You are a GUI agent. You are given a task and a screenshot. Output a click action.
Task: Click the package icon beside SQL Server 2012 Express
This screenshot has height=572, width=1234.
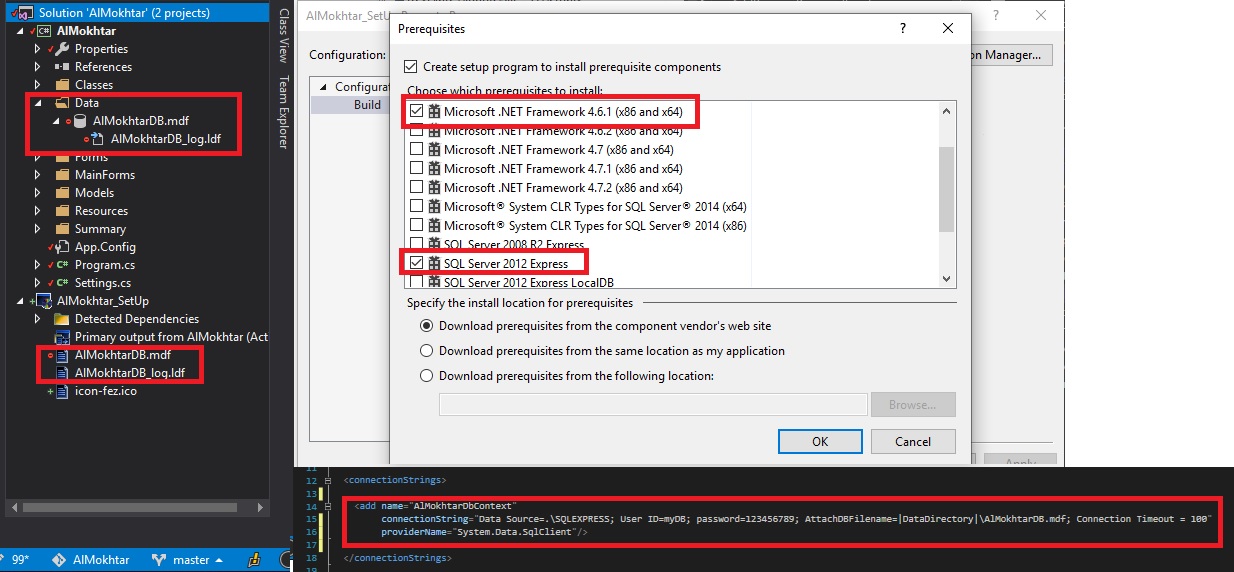pyautogui.click(x=434, y=264)
